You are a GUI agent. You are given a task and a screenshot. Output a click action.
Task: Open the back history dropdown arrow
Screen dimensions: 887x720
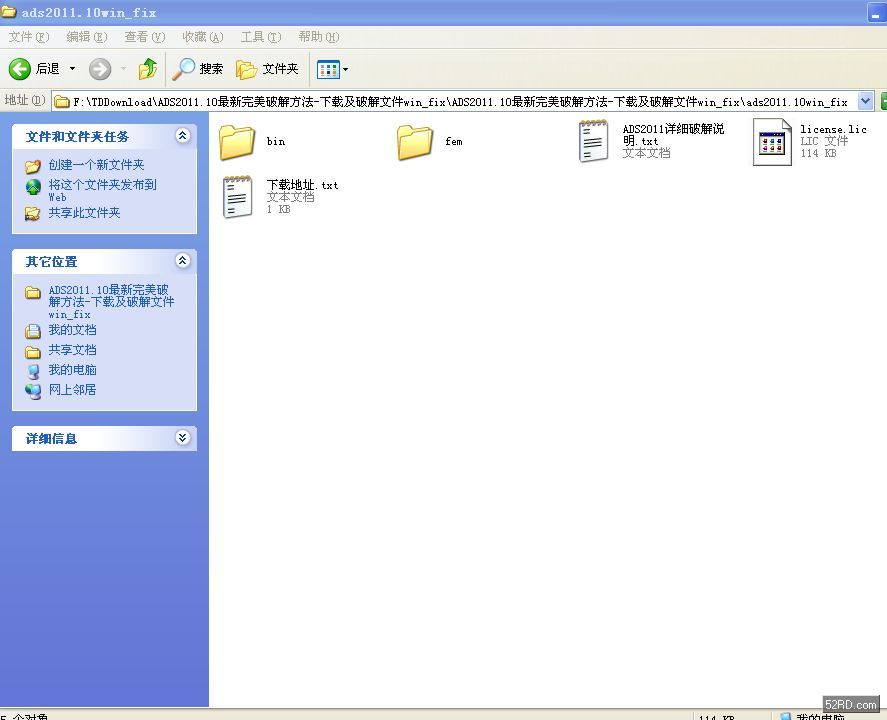(72, 69)
